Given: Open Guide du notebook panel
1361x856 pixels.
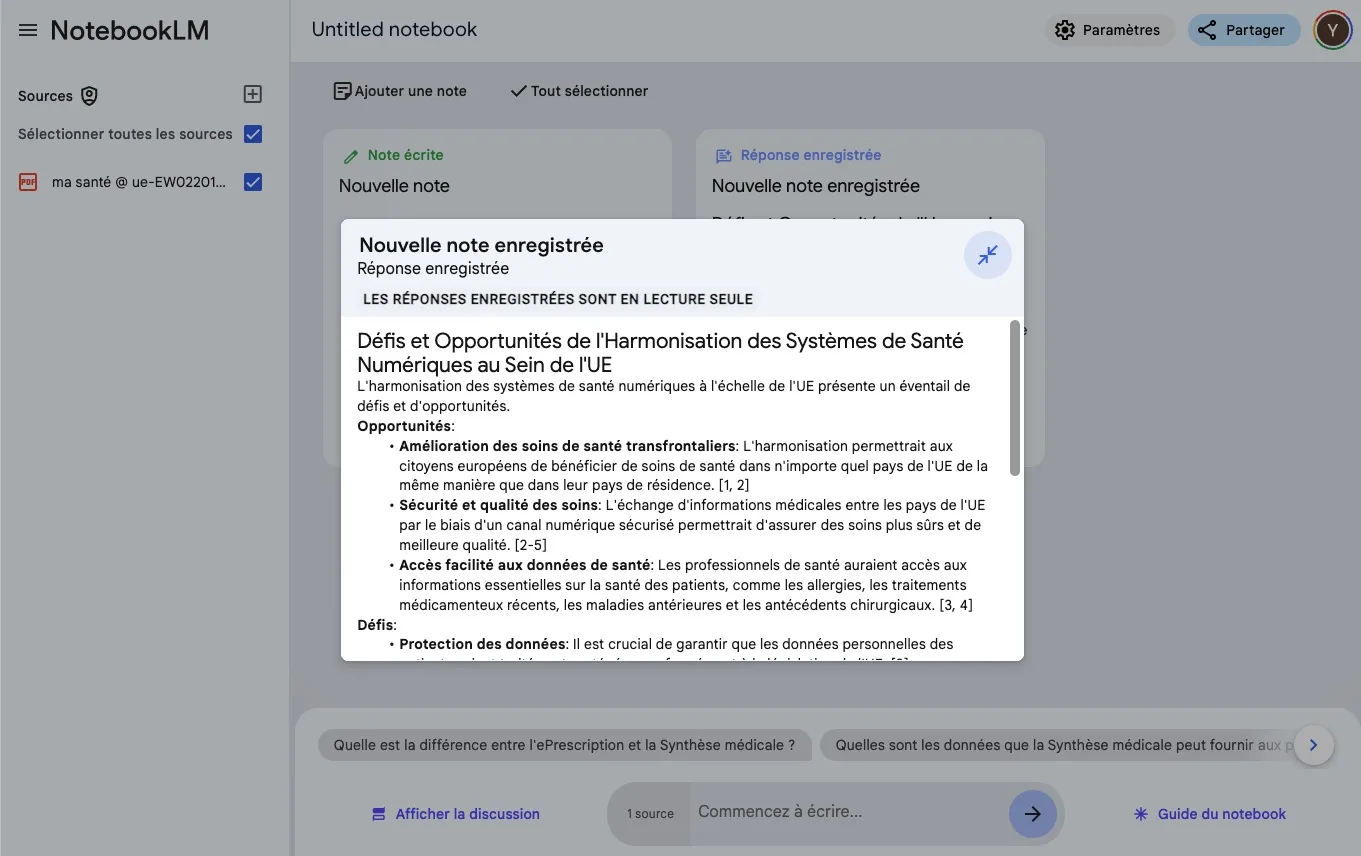Looking at the screenshot, I should 1210,814.
